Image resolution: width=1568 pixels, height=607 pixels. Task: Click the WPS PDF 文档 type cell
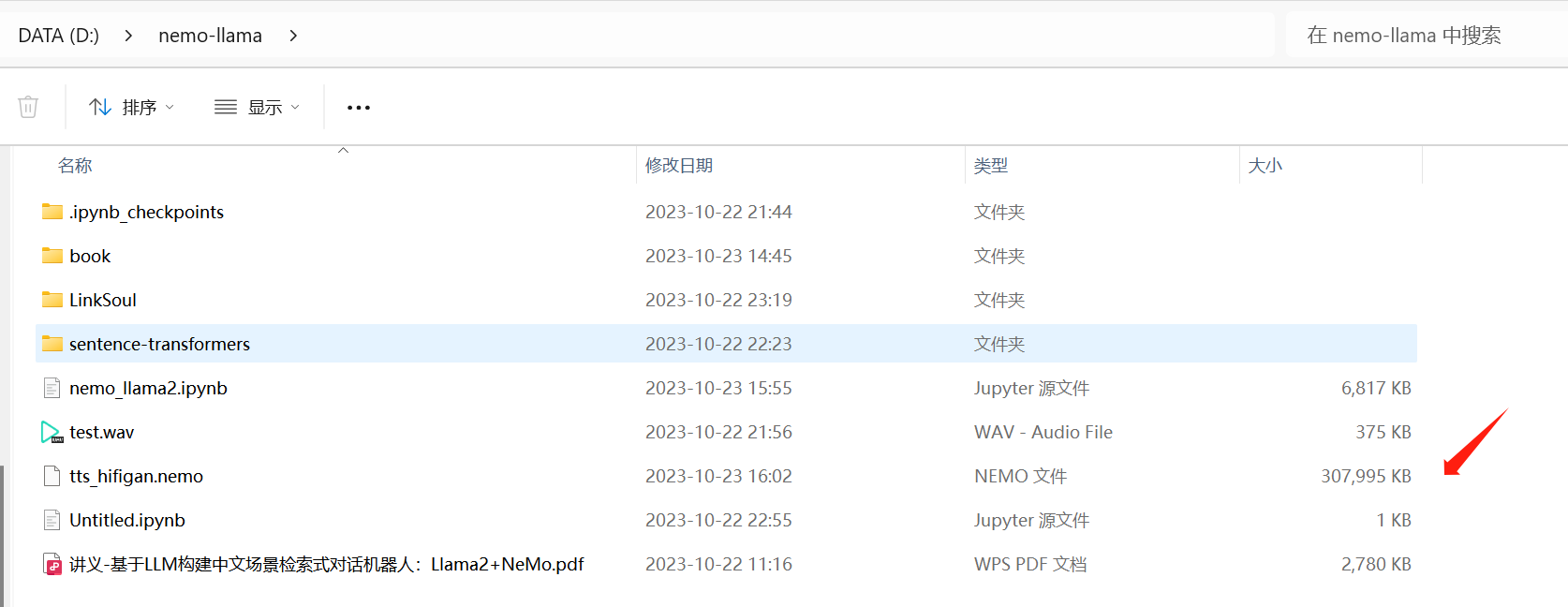click(x=1030, y=564)
